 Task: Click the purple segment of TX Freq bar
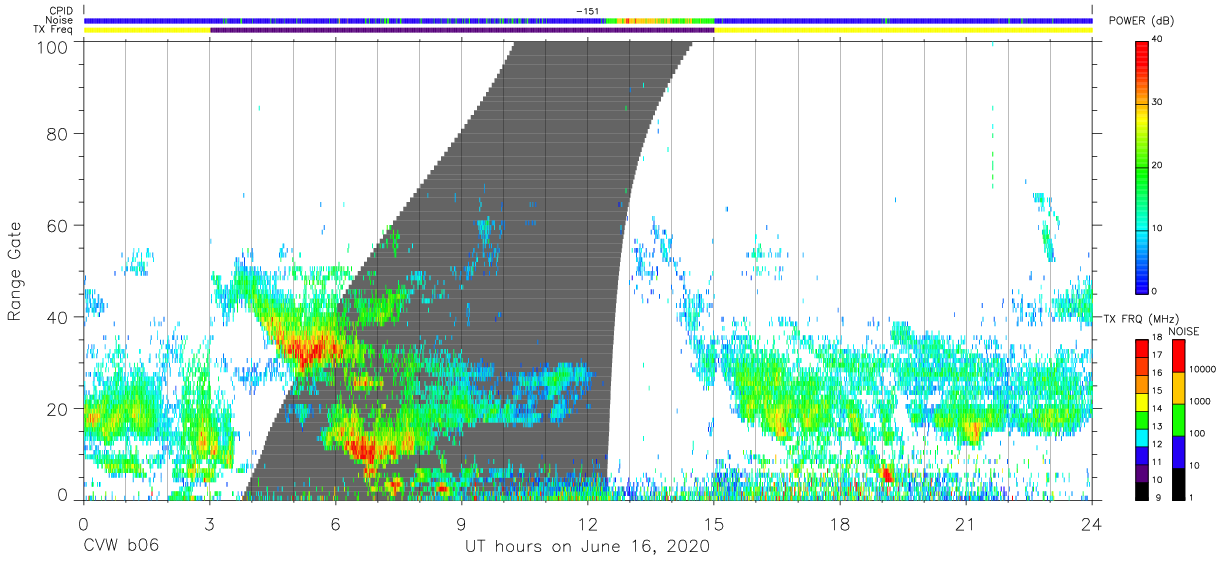[461, 30]
